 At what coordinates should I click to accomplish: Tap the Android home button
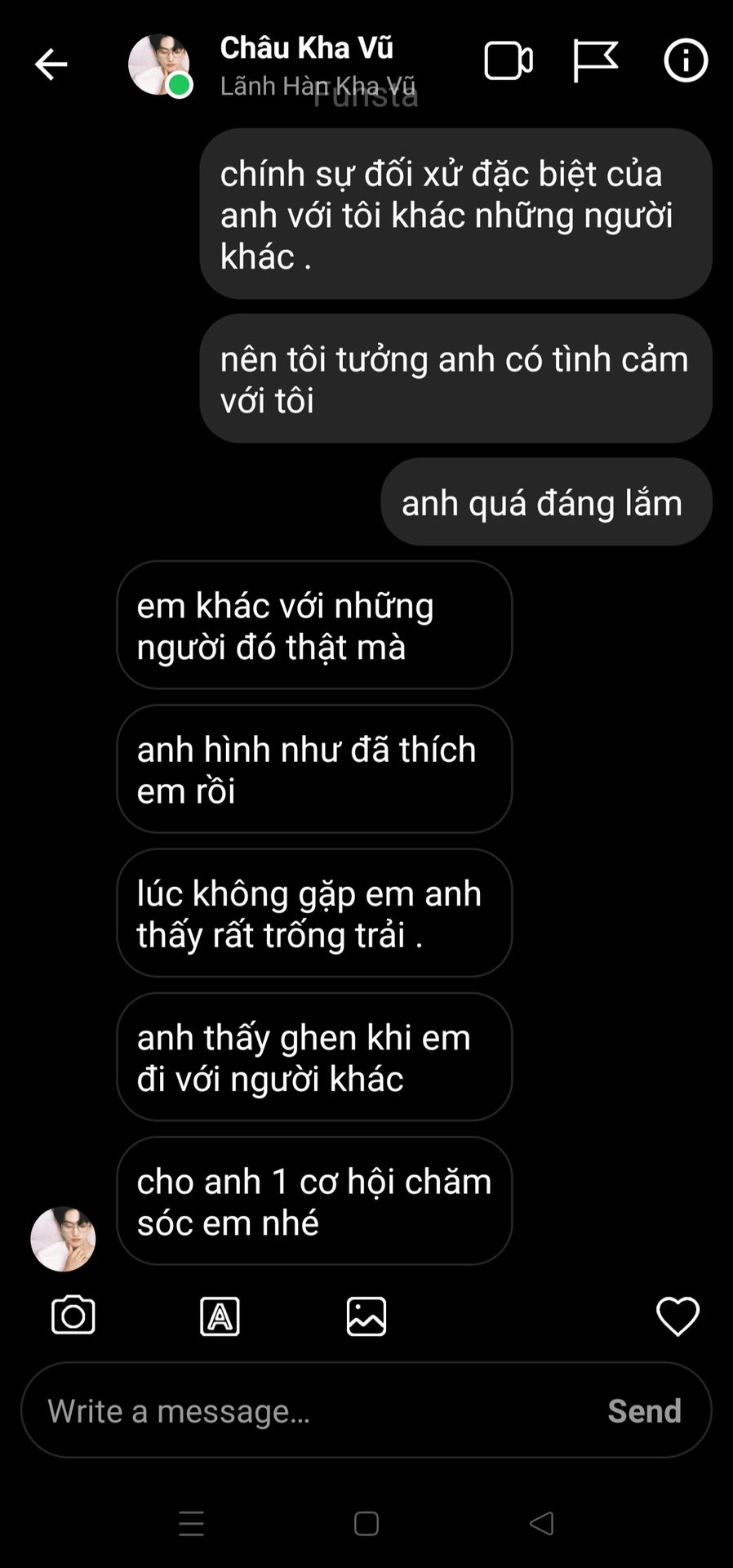click(366, 1524)
